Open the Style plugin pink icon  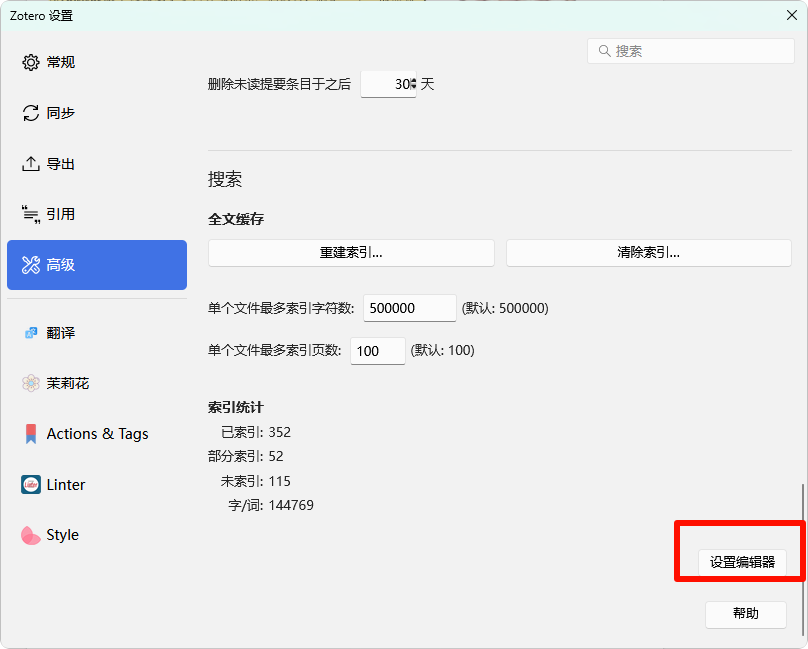[x=31, y=535]
